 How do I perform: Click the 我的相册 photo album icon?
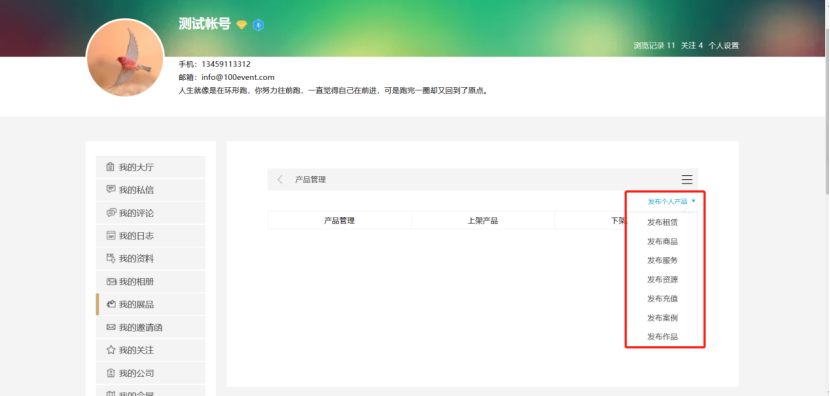[x=111, y=282]
